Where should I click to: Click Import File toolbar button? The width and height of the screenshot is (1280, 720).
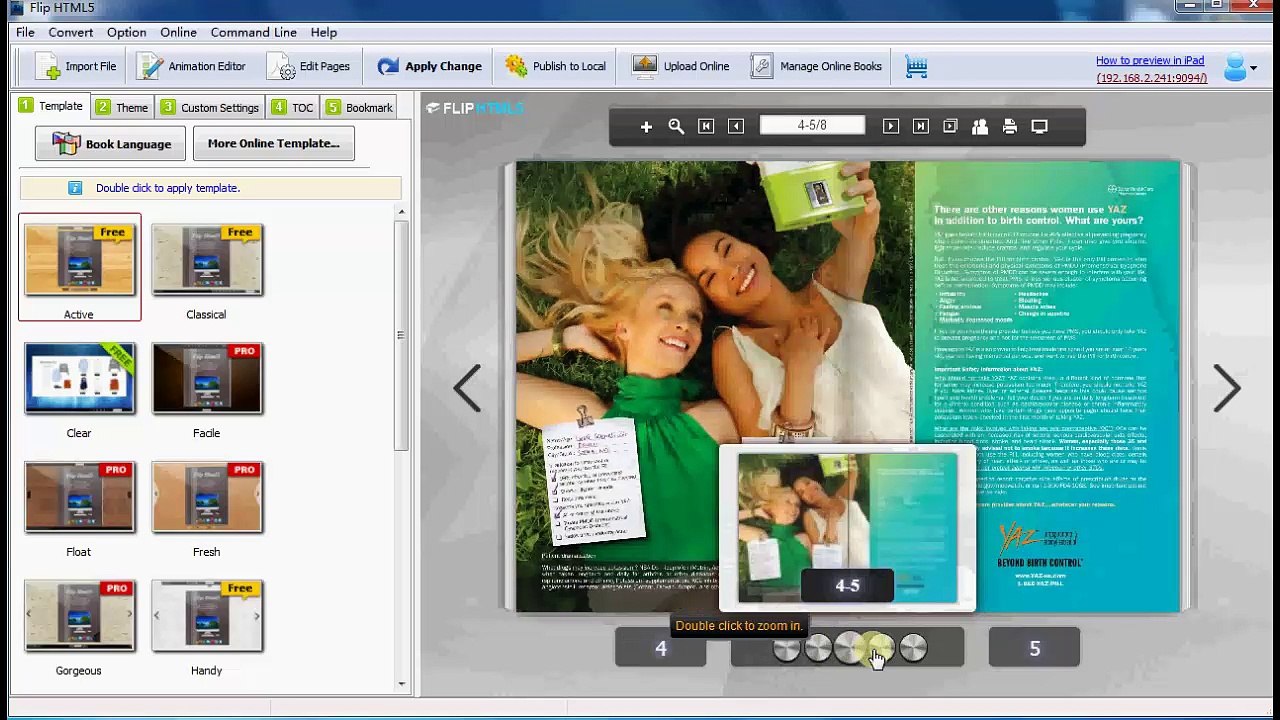click(76, 66)
